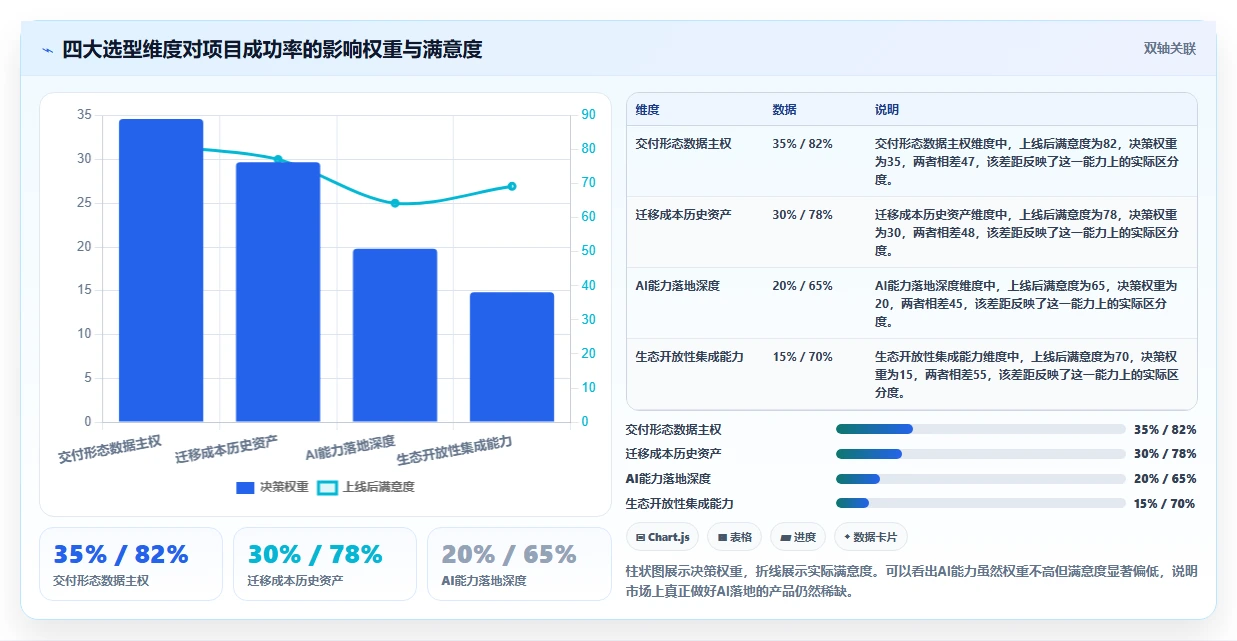The image size is (1237, 641).
Task: Click the progress bar for 交付形态数据主权
Action: click(981, 429)
